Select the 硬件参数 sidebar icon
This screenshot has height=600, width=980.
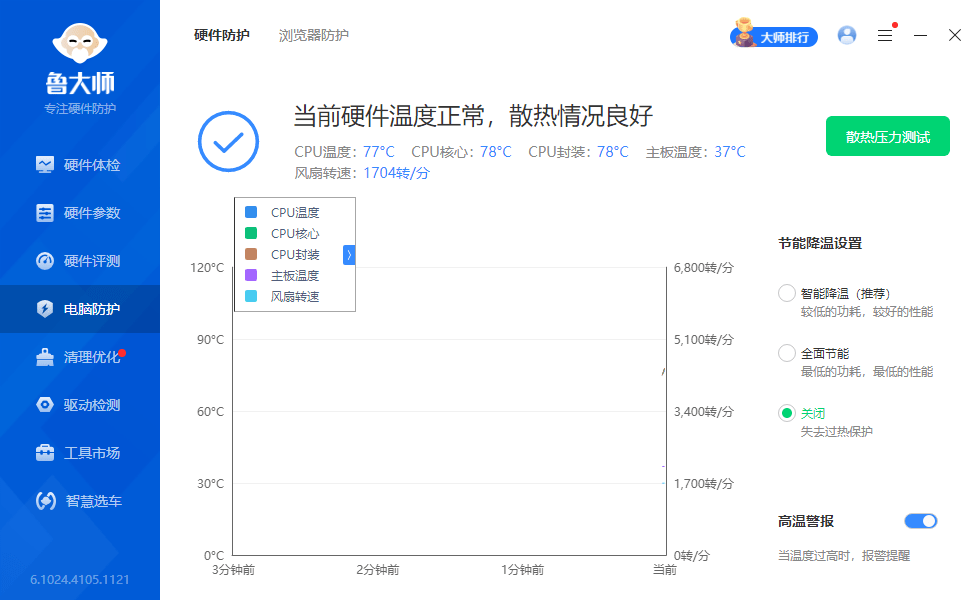(x=80, y=214)
